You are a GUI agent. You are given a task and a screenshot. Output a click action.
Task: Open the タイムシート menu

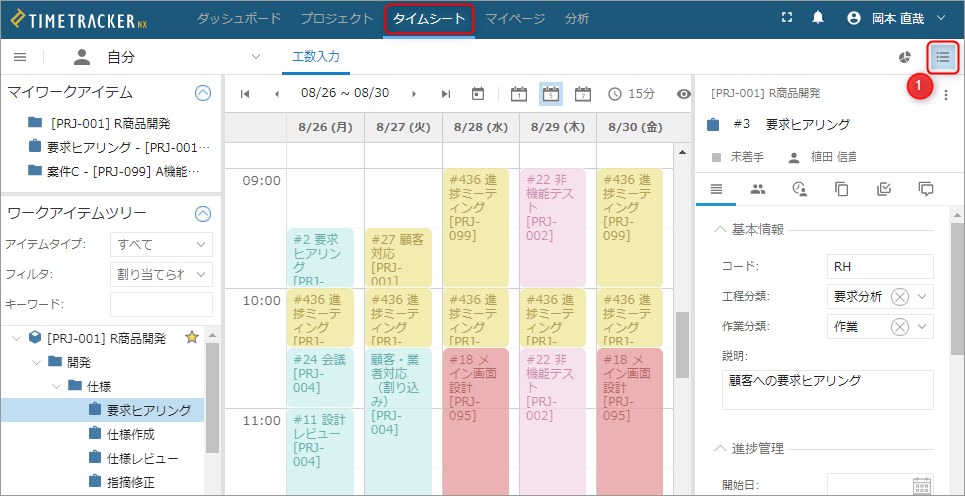coord(430,19)
